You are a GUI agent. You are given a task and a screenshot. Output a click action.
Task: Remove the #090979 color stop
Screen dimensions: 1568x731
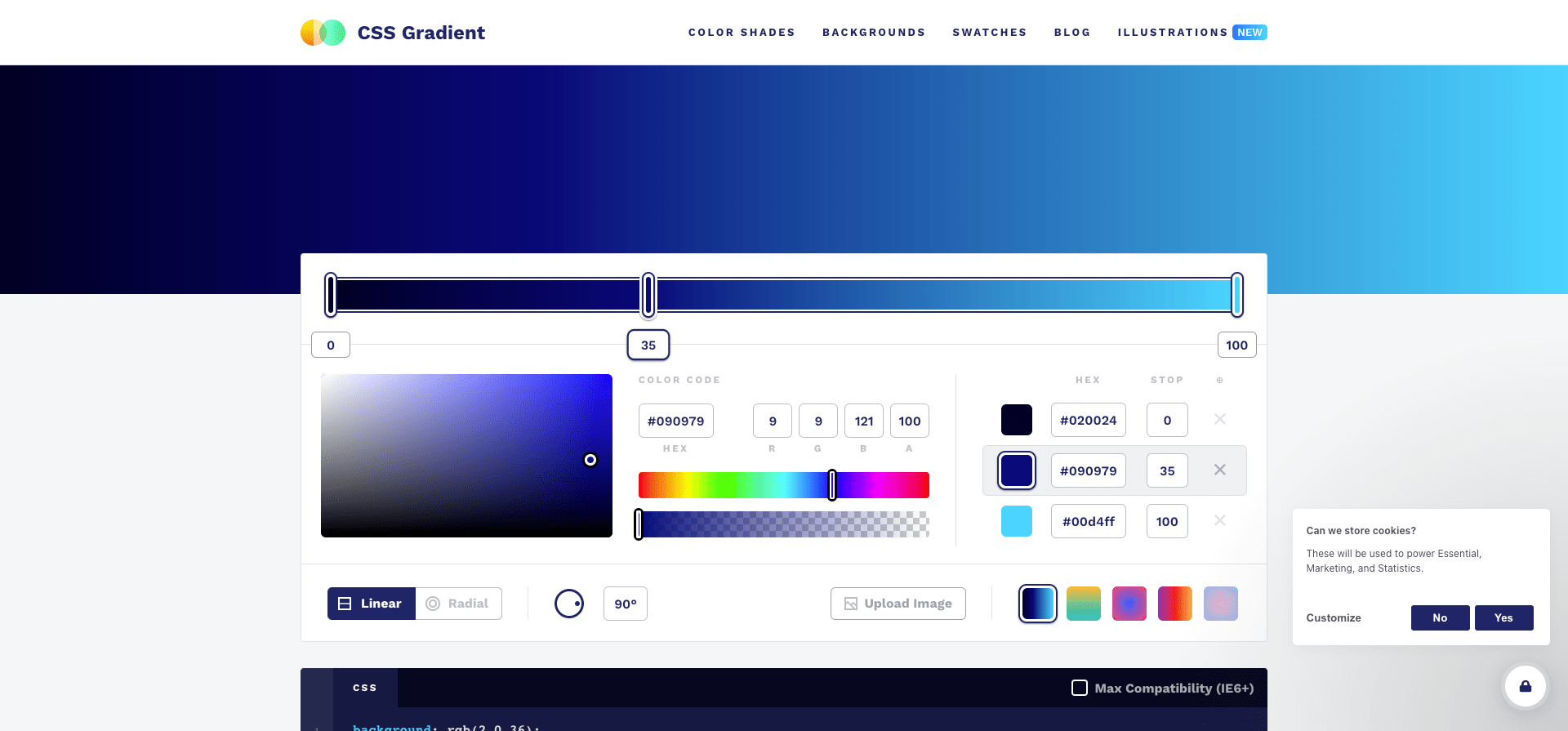coord(1220,470)
